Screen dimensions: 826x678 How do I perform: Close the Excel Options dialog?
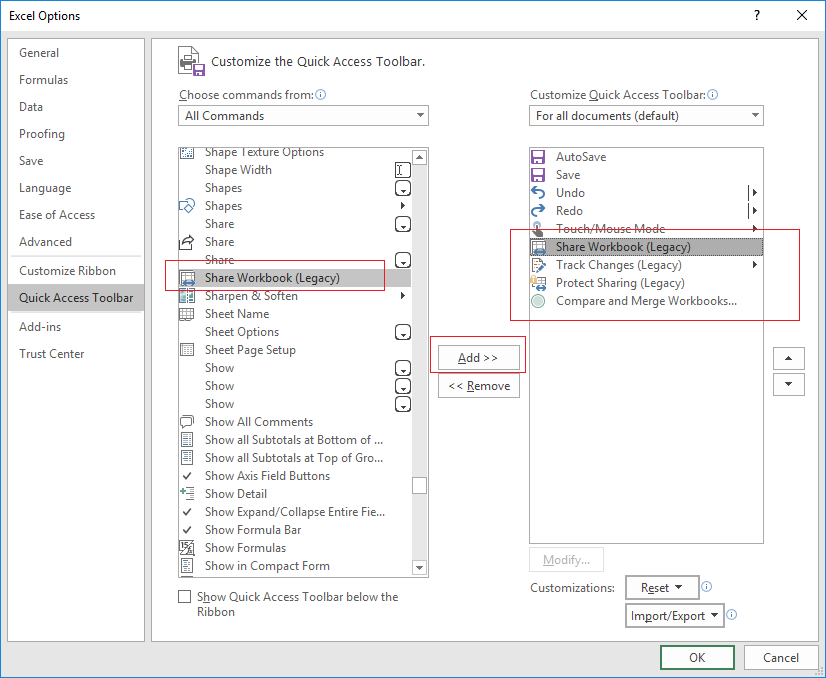pos(802,15)
